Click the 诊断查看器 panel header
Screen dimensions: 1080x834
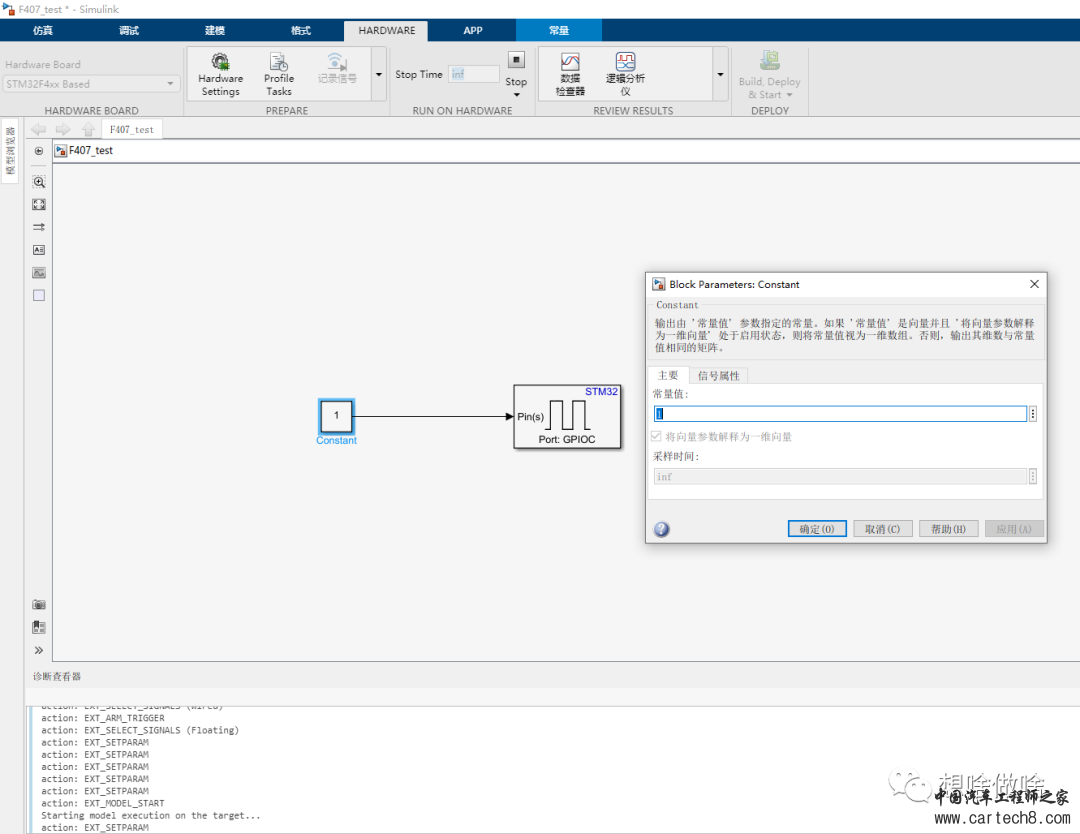tap(57, 676)
